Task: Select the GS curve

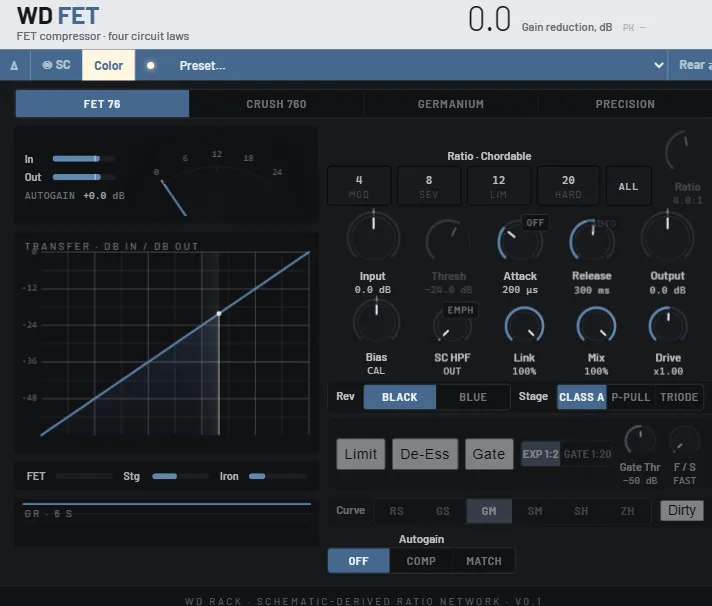Action: 443,511
